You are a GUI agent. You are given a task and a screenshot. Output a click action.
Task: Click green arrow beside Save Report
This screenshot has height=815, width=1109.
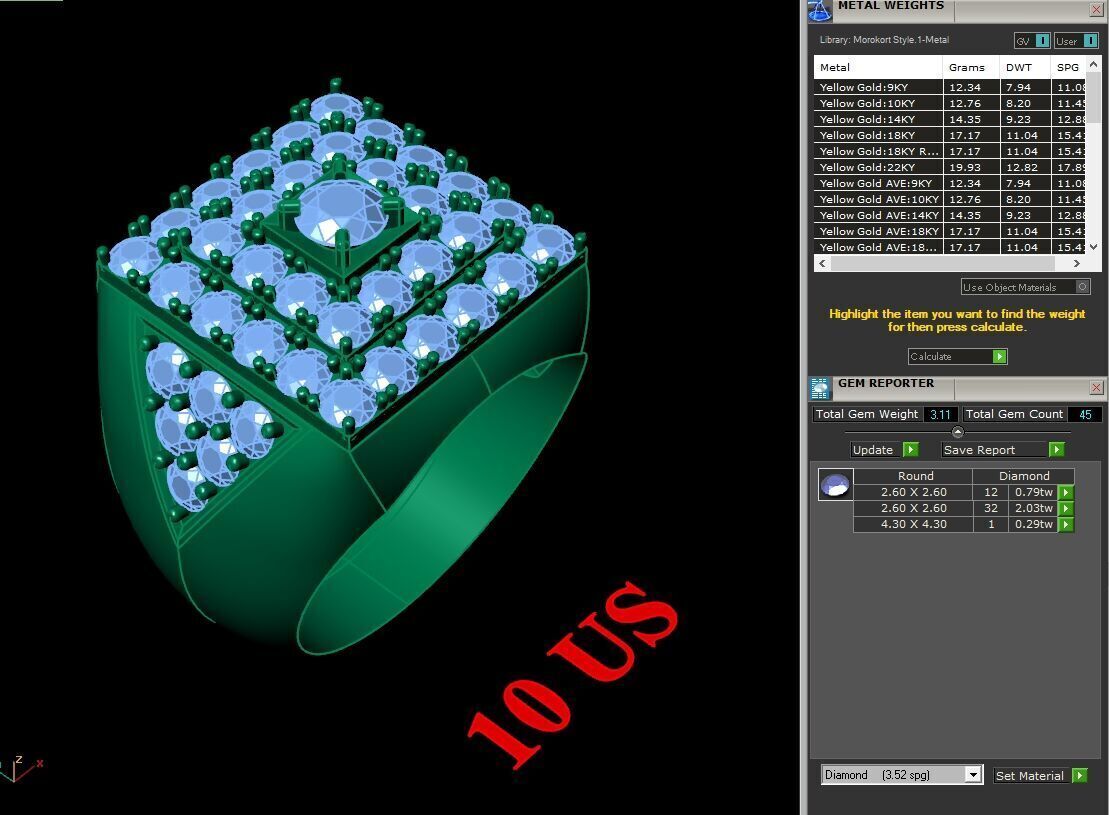1056,449
